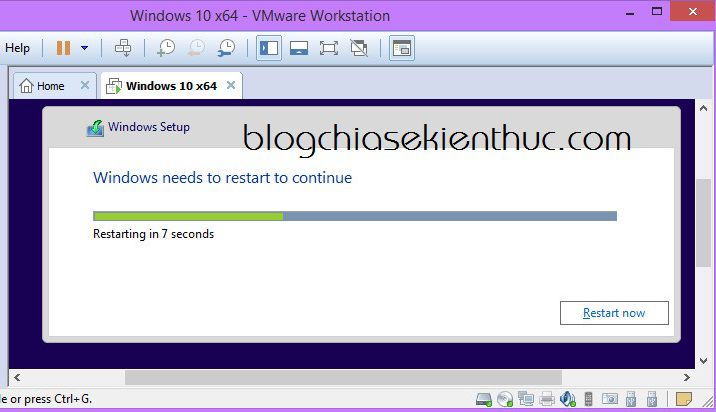Image resolution: width=716 pixels, height=412 pixels.
Task: Click the Windows Setup title icon
Action: pos(95,128)
